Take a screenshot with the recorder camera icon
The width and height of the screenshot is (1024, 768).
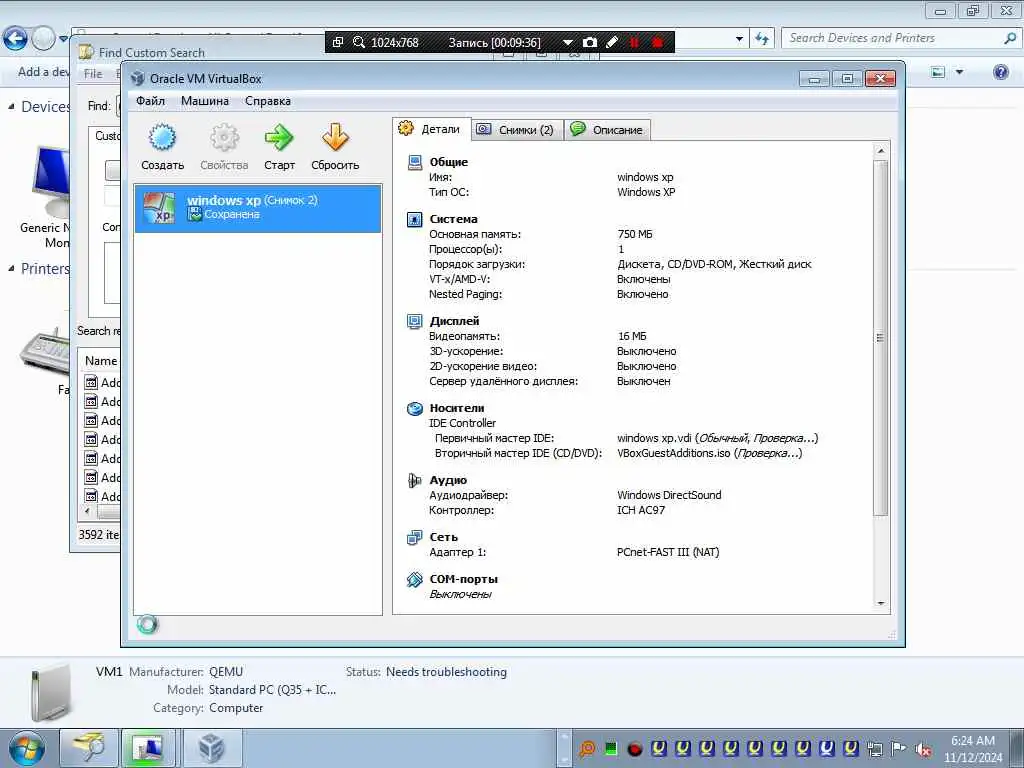[x=590, y=42]
